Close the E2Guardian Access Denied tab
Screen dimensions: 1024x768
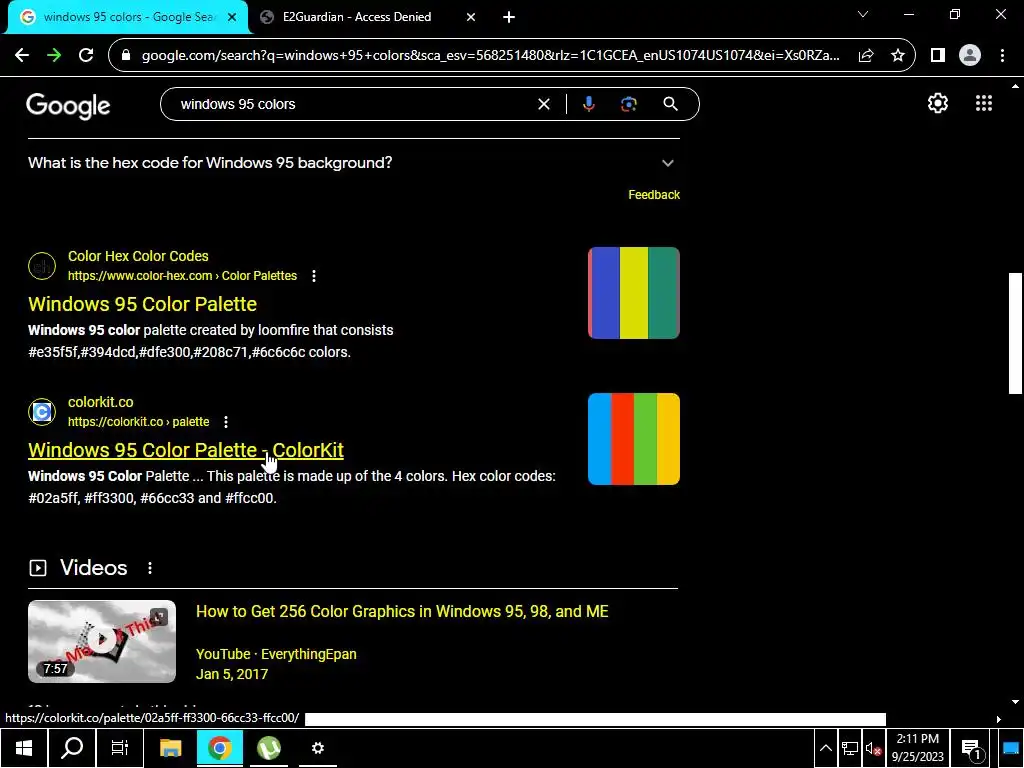coord(471,18)
